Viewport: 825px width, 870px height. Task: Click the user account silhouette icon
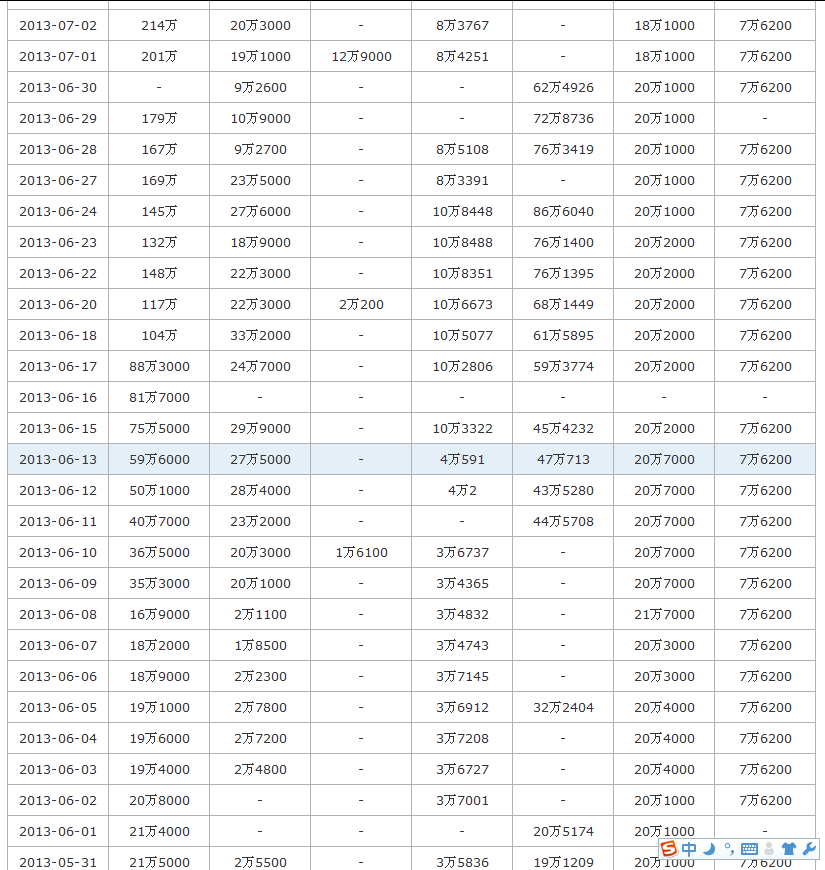[769, 848]
